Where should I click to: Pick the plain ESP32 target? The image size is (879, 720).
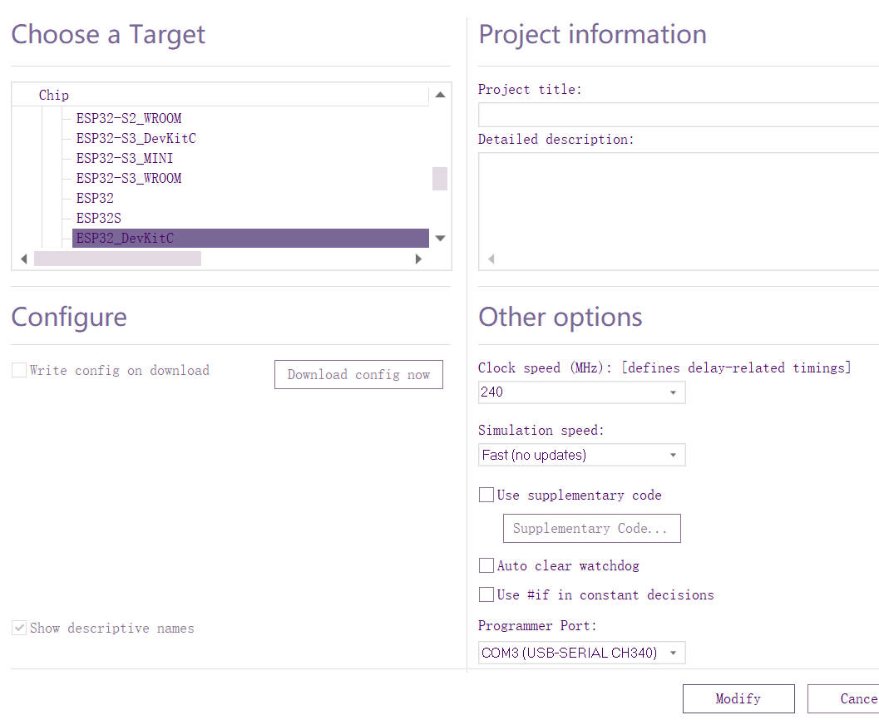coord(95,198)
